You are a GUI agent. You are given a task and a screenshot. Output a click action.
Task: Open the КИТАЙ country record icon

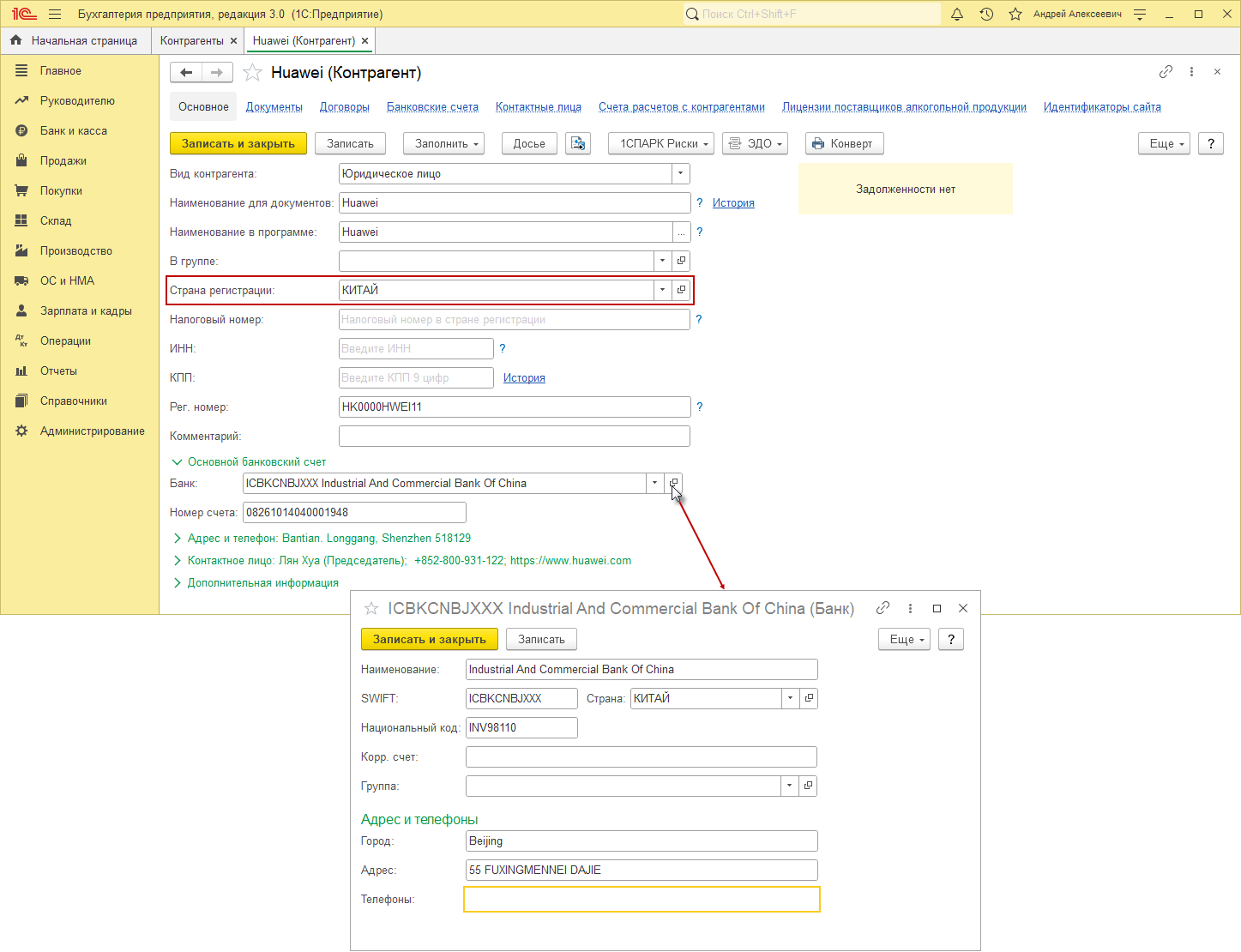681,290
